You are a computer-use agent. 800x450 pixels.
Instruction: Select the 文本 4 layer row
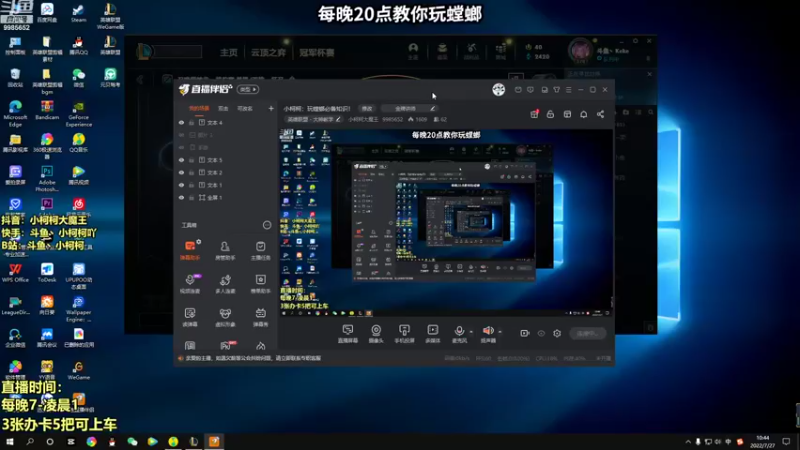pos(226,122)
